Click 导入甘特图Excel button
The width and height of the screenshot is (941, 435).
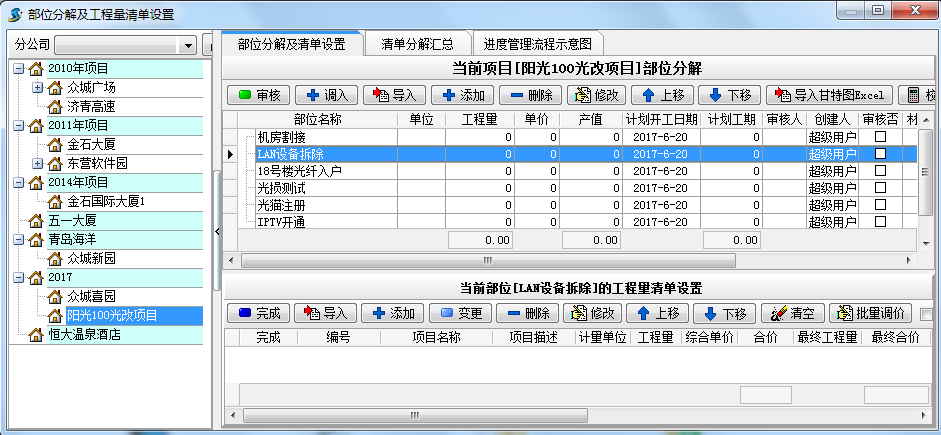pos(829,95)
